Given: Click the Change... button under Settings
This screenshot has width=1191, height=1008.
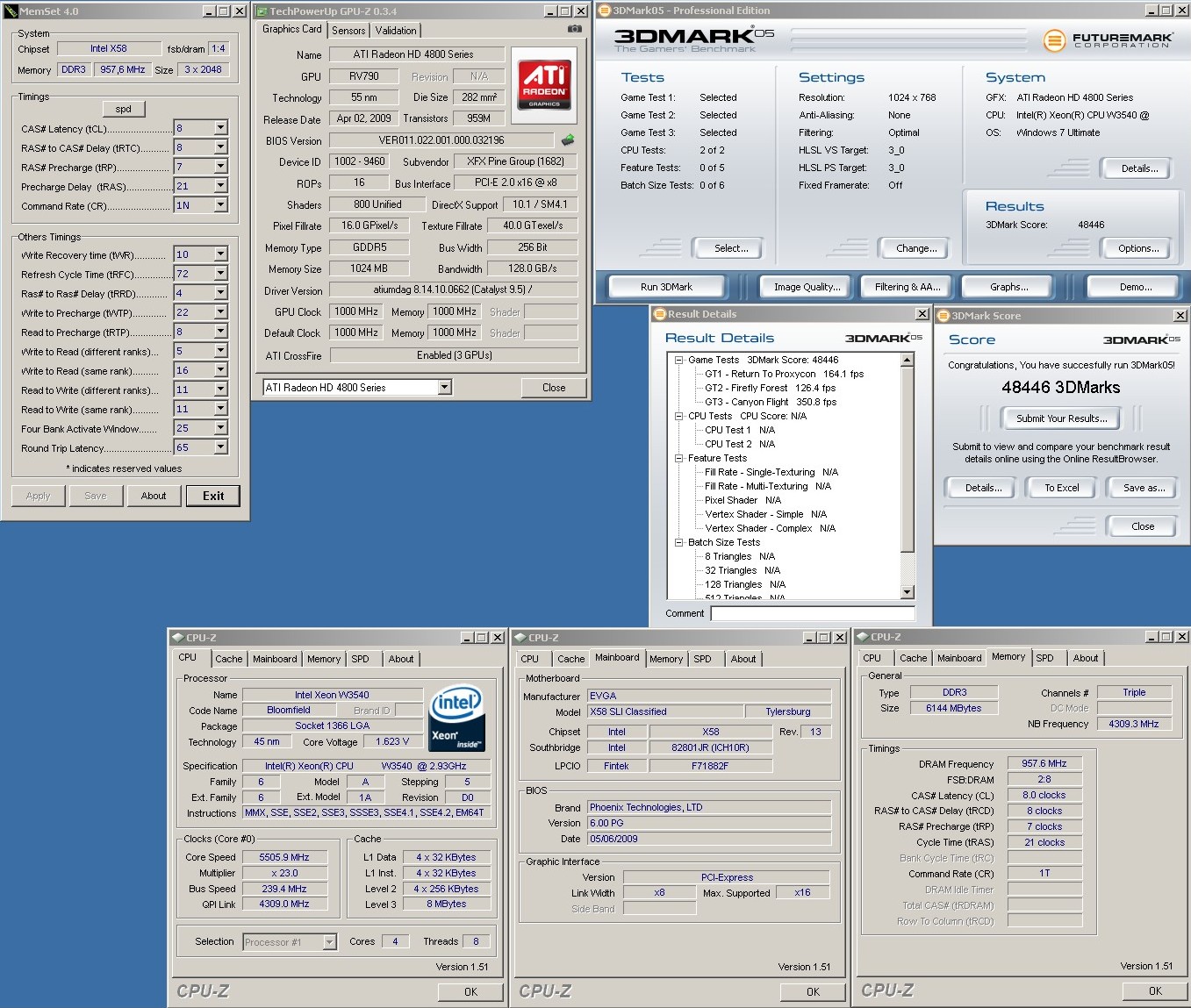Looking at the screenshot, I should (916, 248).
